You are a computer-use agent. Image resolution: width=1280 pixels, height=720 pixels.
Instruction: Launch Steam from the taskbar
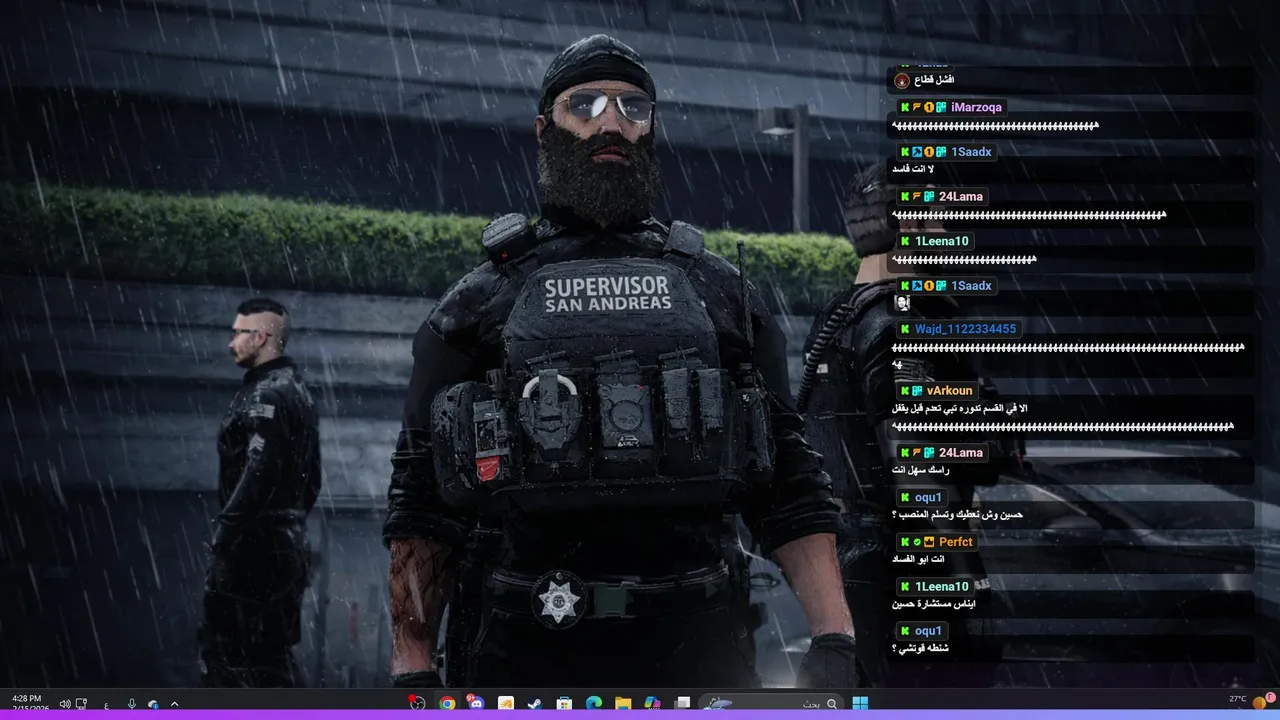[534, 704]
